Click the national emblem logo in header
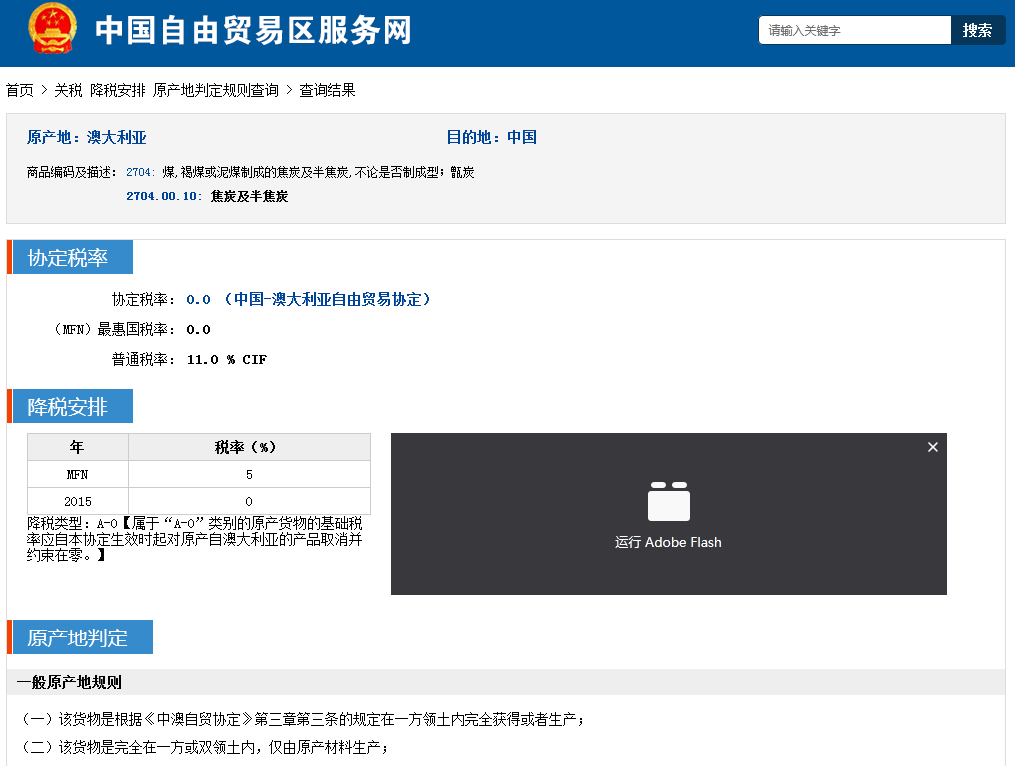The image size is (1015, 766). coord(51,30)
